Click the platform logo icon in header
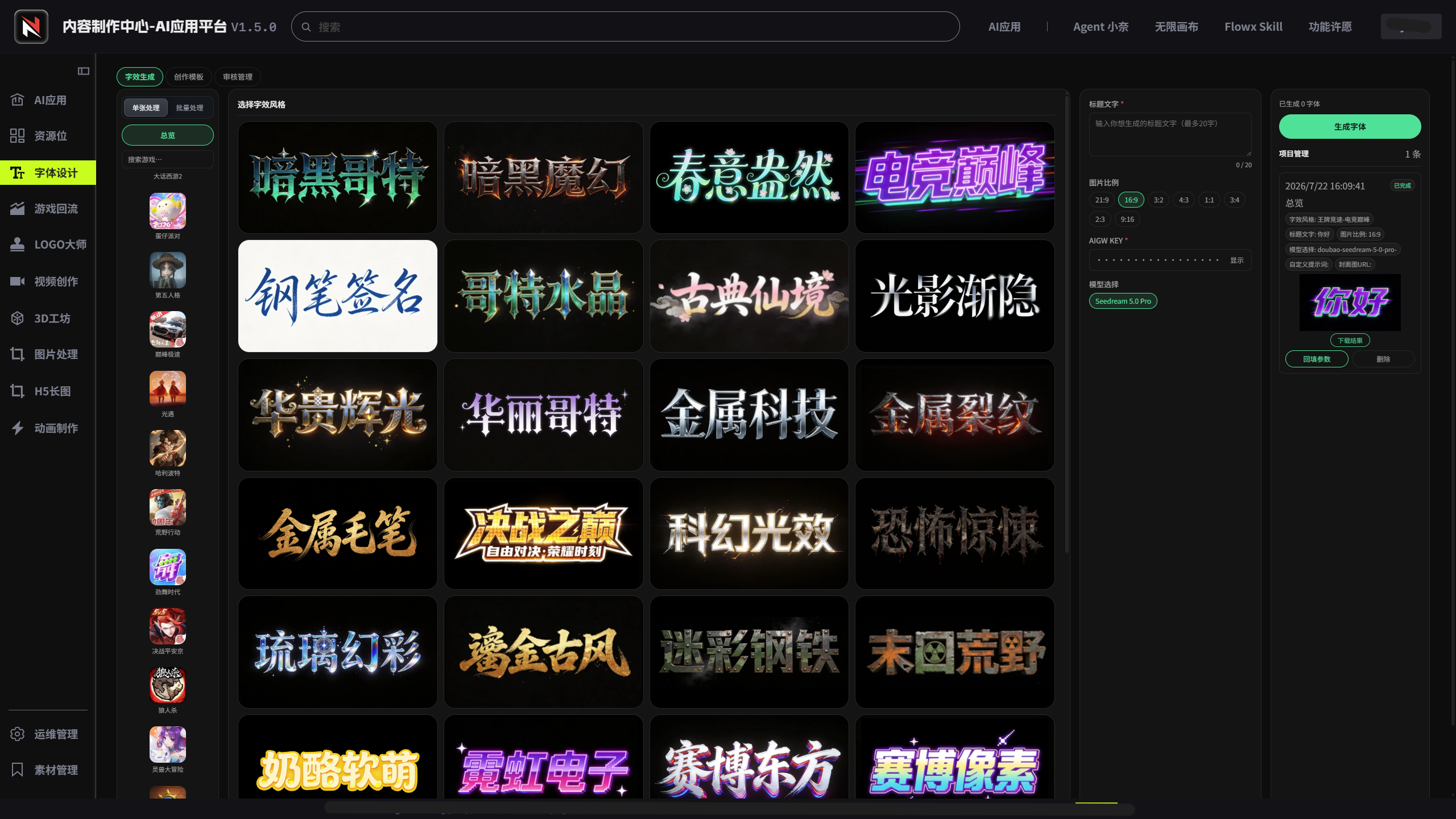Viewport: 1456px width, 819px height. pos(31,27)
